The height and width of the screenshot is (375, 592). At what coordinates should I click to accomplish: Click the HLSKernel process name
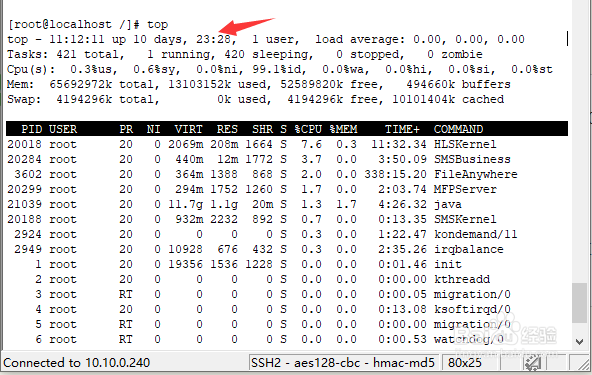465,144
